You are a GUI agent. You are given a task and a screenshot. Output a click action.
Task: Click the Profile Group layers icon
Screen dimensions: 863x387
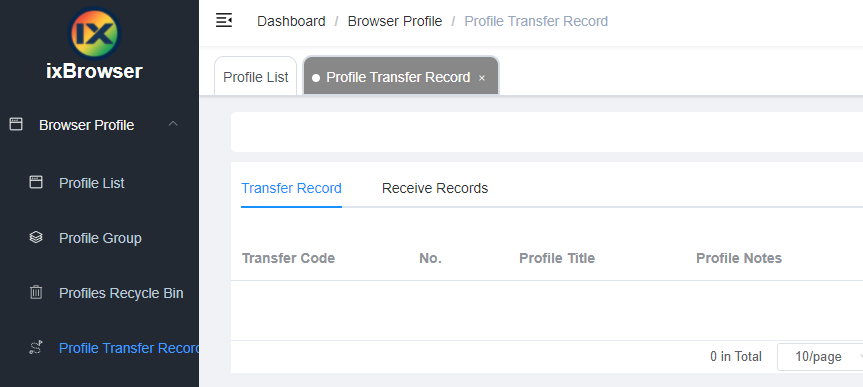[36, 237]
